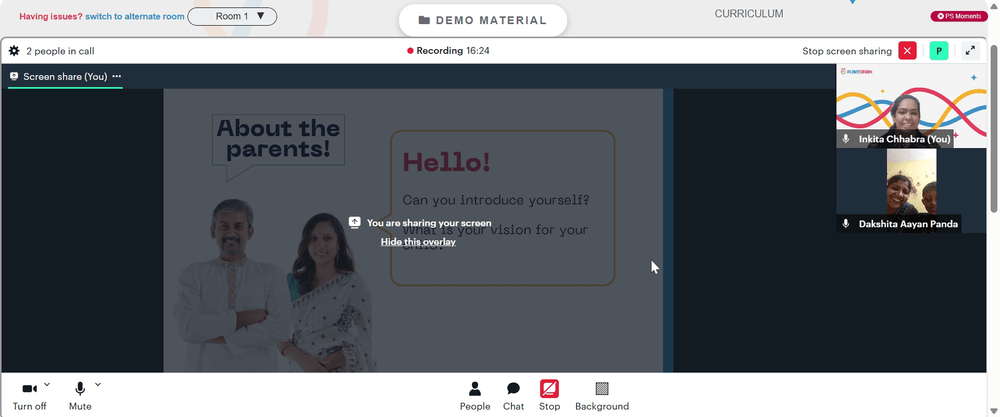Click the screen share icon in overlay
The width and height of the screenshot is (1000, 417).
coord(355,223)
